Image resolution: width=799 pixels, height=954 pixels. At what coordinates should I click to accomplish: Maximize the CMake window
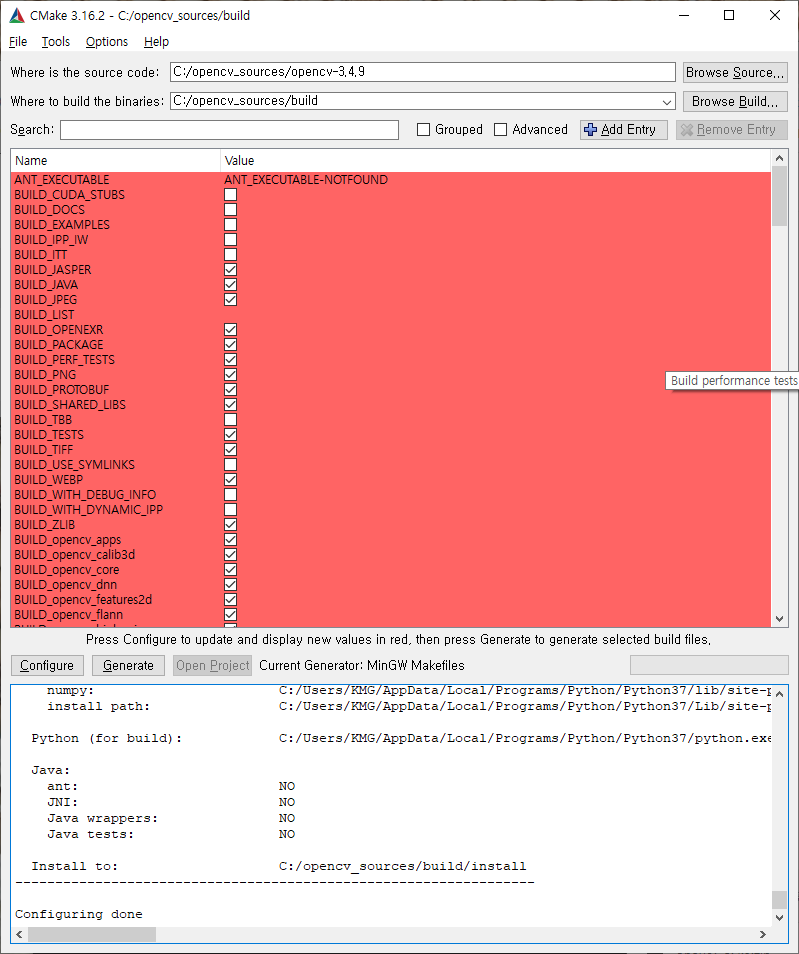[728, 15]
